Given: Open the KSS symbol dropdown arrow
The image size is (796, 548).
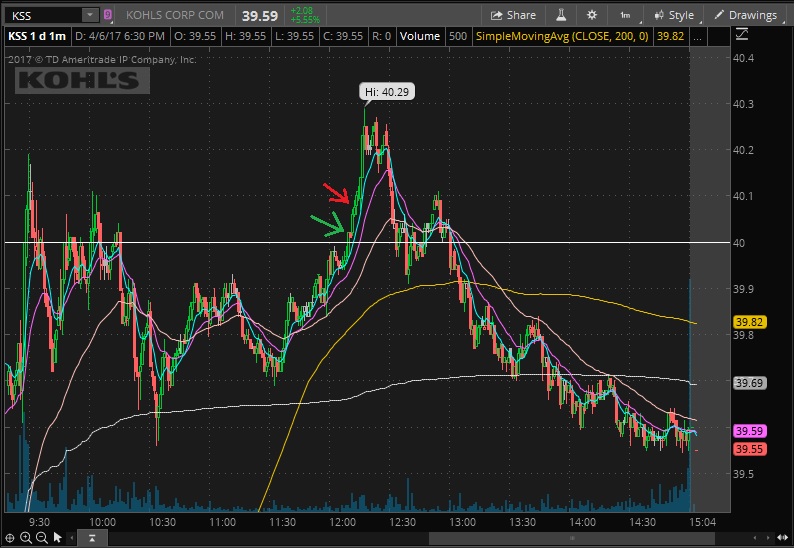Looking at the screenshot, I should click(90, 15).
